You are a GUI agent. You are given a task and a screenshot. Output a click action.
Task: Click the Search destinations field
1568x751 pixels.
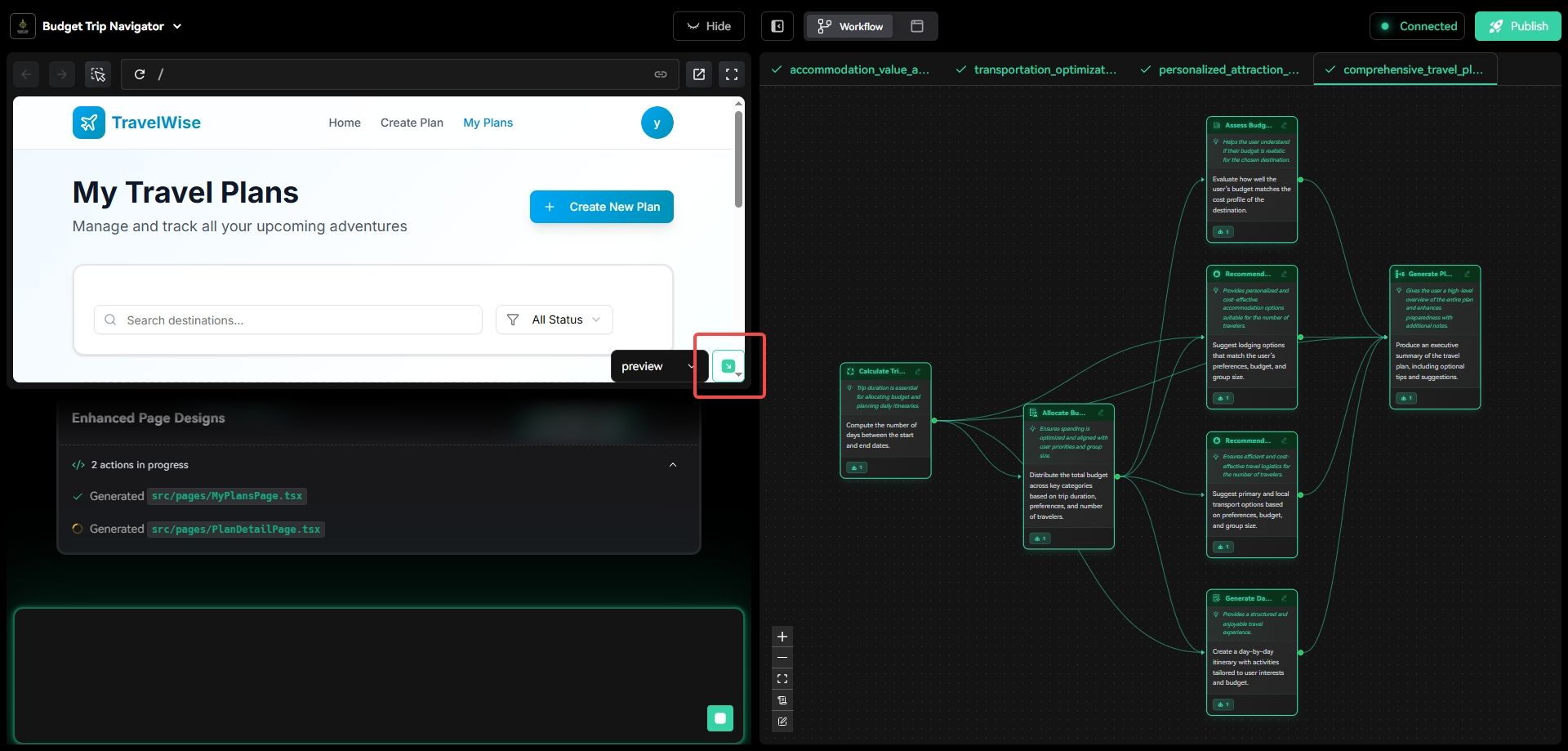click(x=288, y=320)
